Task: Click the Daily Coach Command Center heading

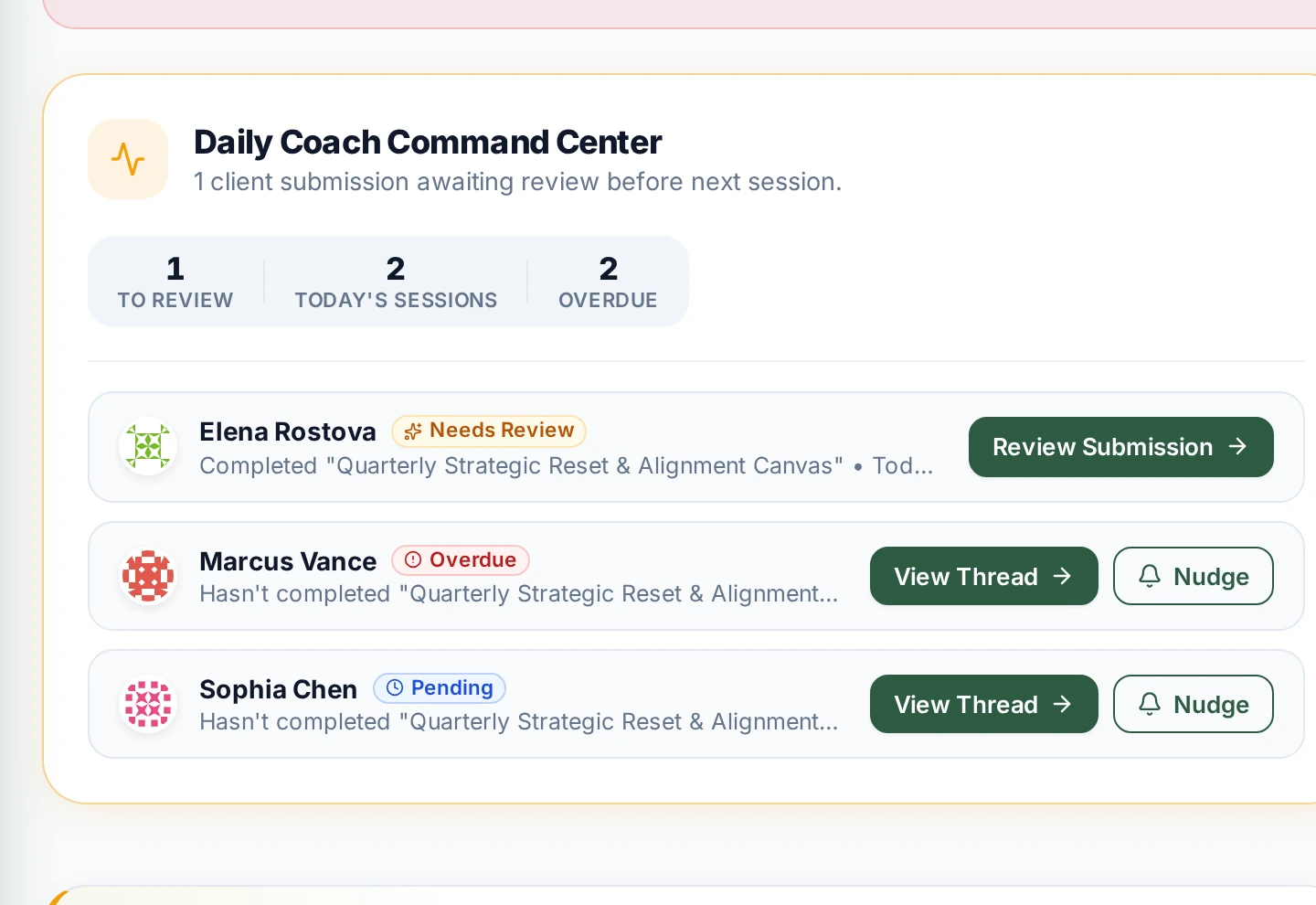Action: pyautogui.click(x=428, y=143)
